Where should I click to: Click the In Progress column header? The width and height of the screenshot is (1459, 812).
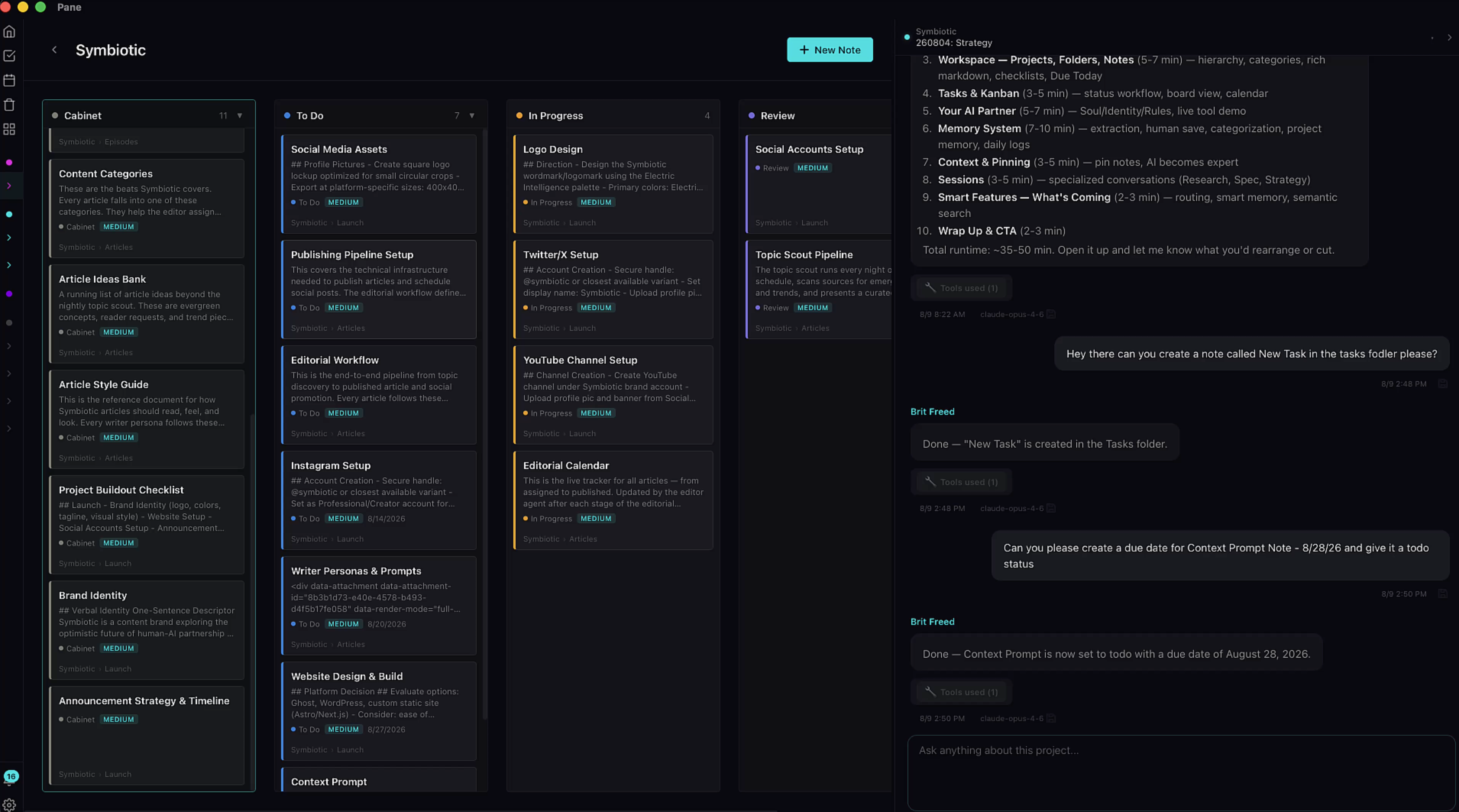[613, 115]
